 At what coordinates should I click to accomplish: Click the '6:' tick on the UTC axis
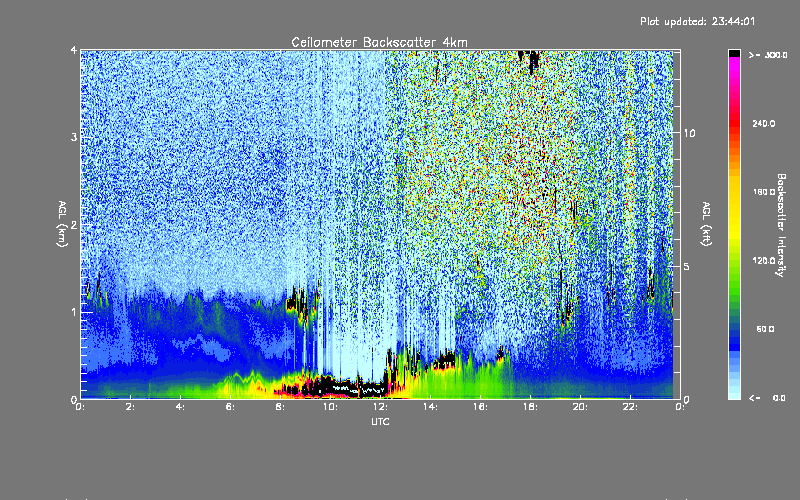point(231,407)
